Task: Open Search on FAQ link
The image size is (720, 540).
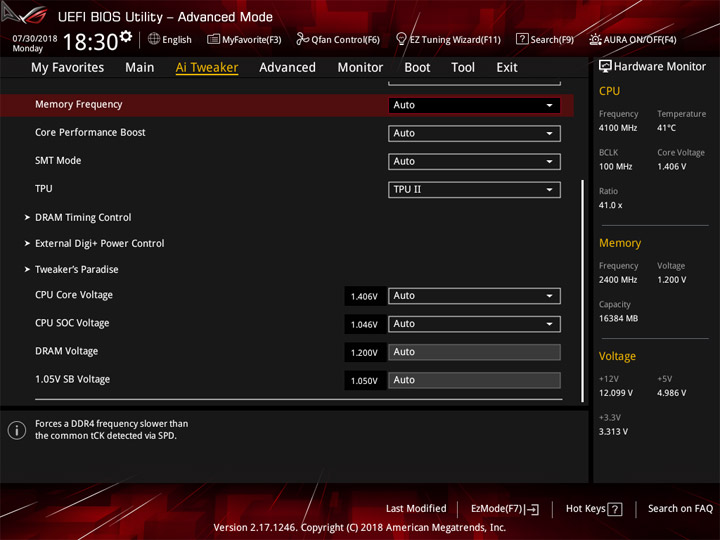Action: (x=681, y=509)
